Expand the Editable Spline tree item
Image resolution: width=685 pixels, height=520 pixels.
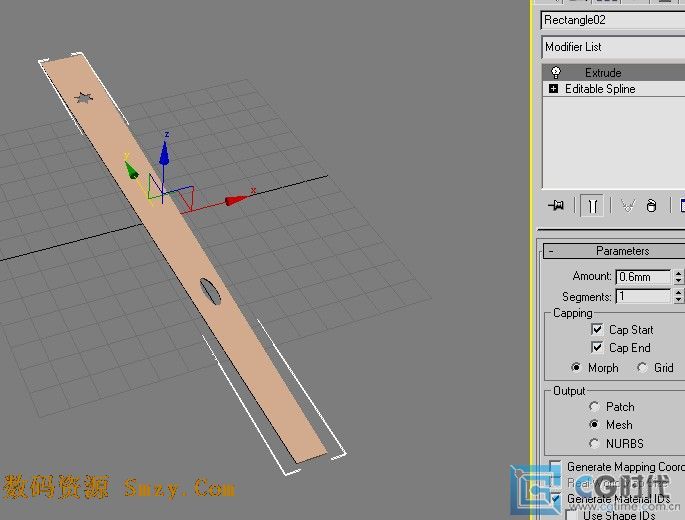pos(554,89)
